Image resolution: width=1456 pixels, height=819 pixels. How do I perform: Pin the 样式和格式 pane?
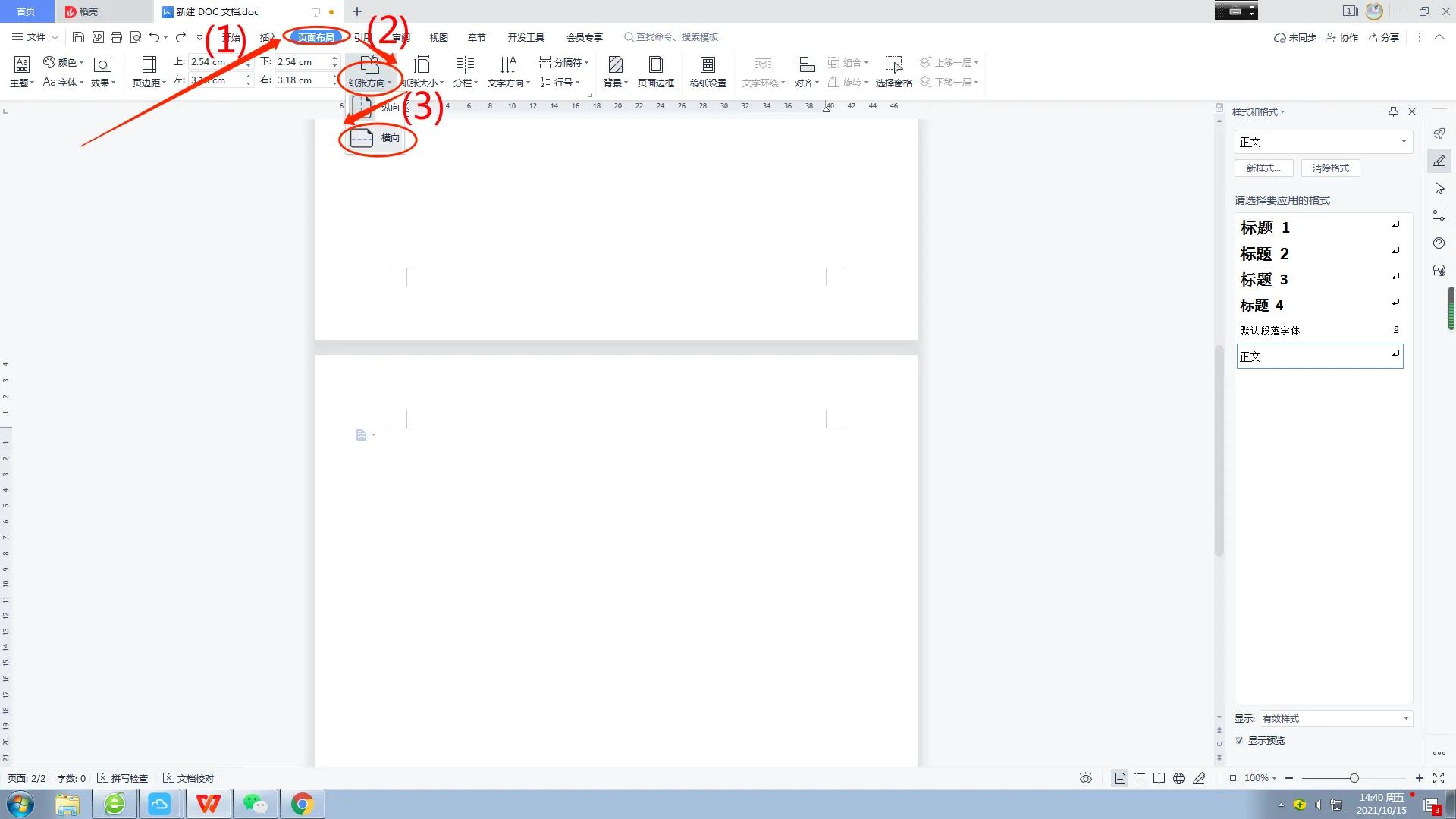[1393, 111]
